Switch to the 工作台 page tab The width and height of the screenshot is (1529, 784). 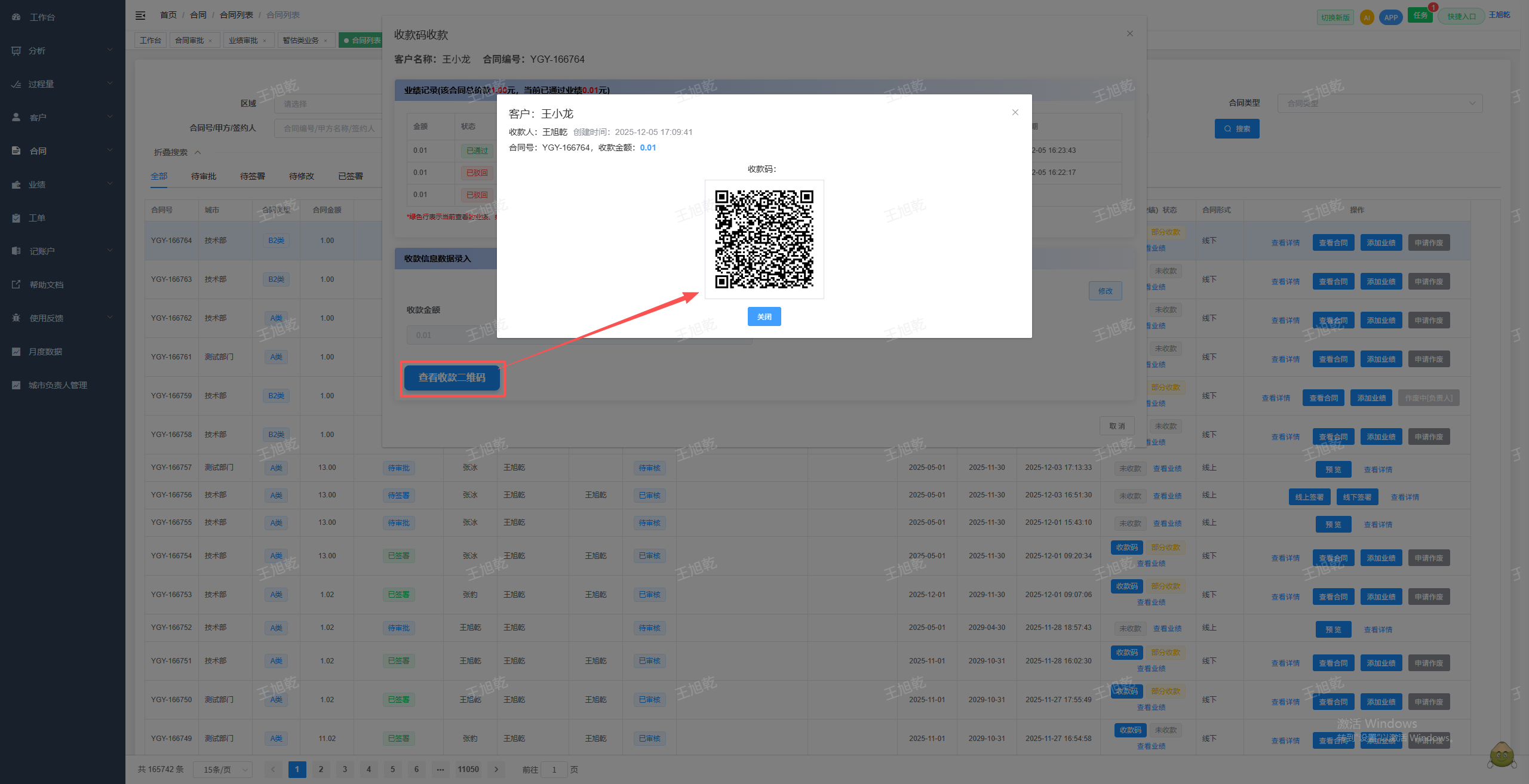(151, 41)
